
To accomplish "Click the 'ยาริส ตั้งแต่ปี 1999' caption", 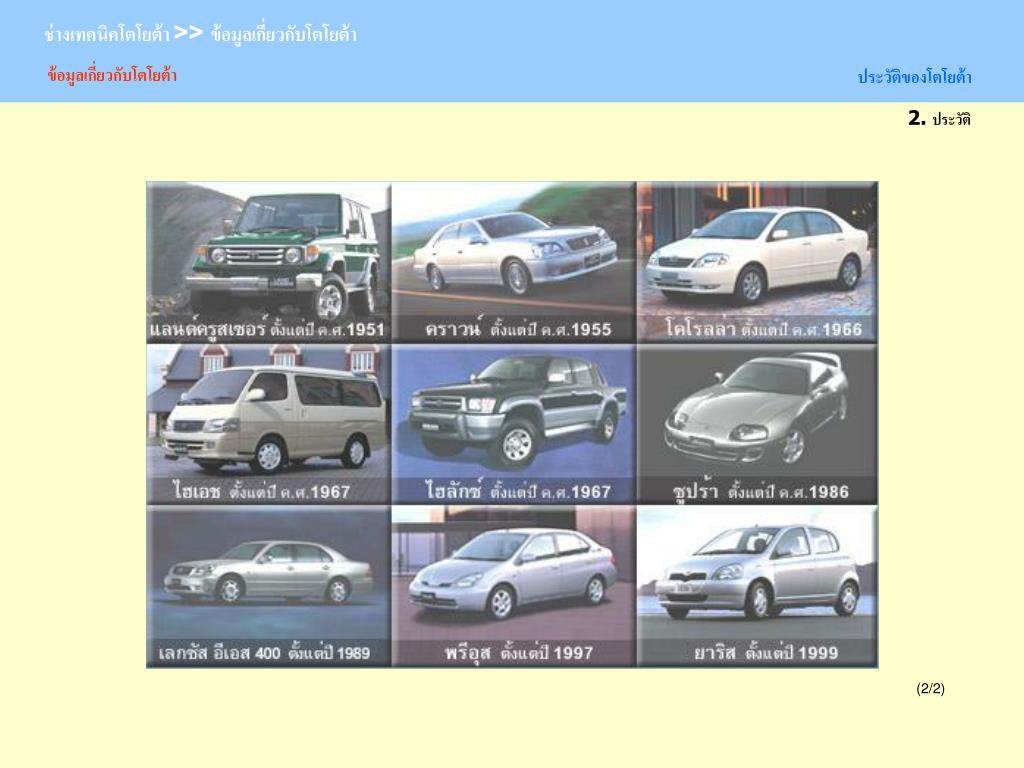I will 766,652.
